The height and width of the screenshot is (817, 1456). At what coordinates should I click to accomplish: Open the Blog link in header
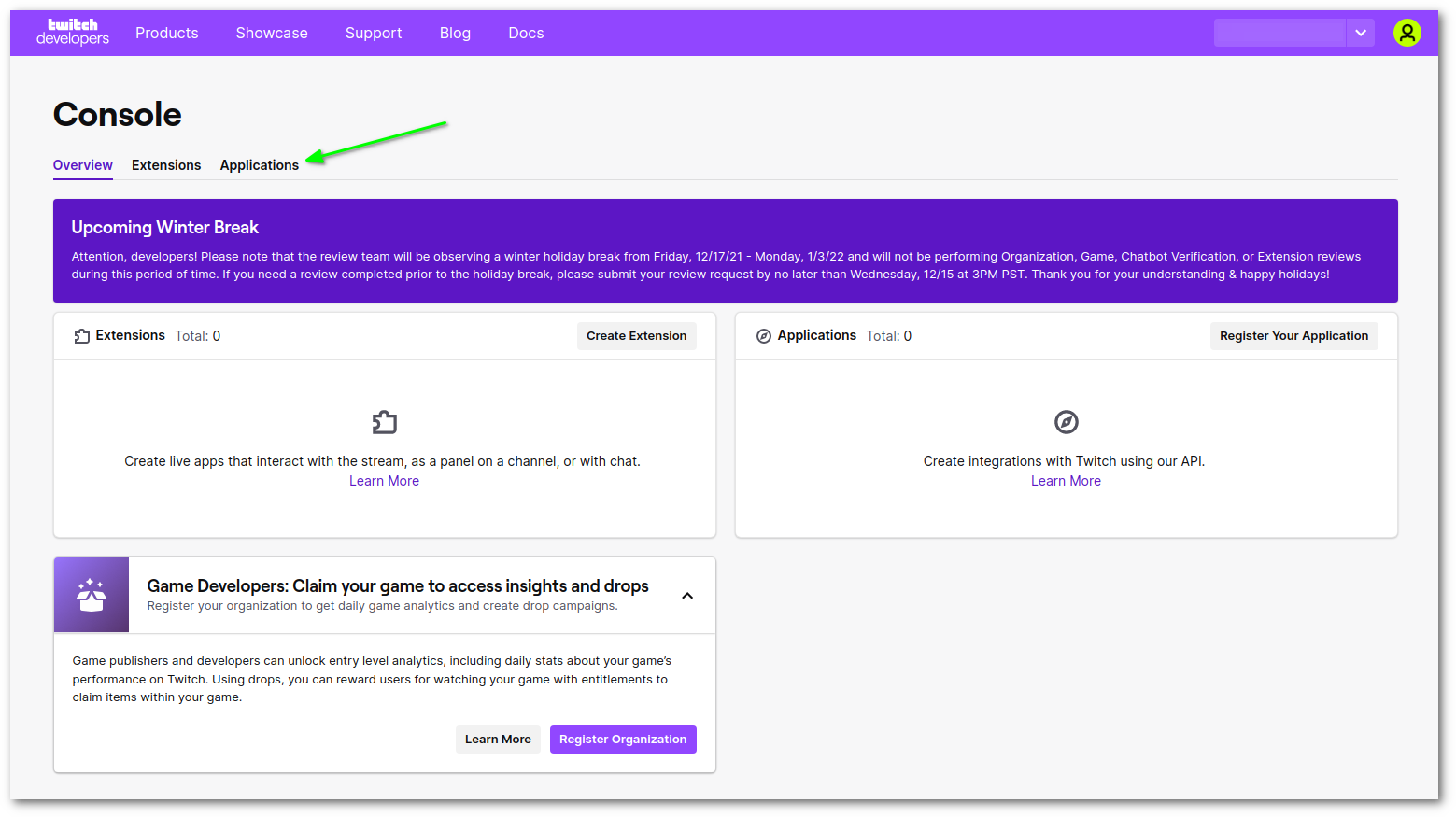(x=455, y=33)
